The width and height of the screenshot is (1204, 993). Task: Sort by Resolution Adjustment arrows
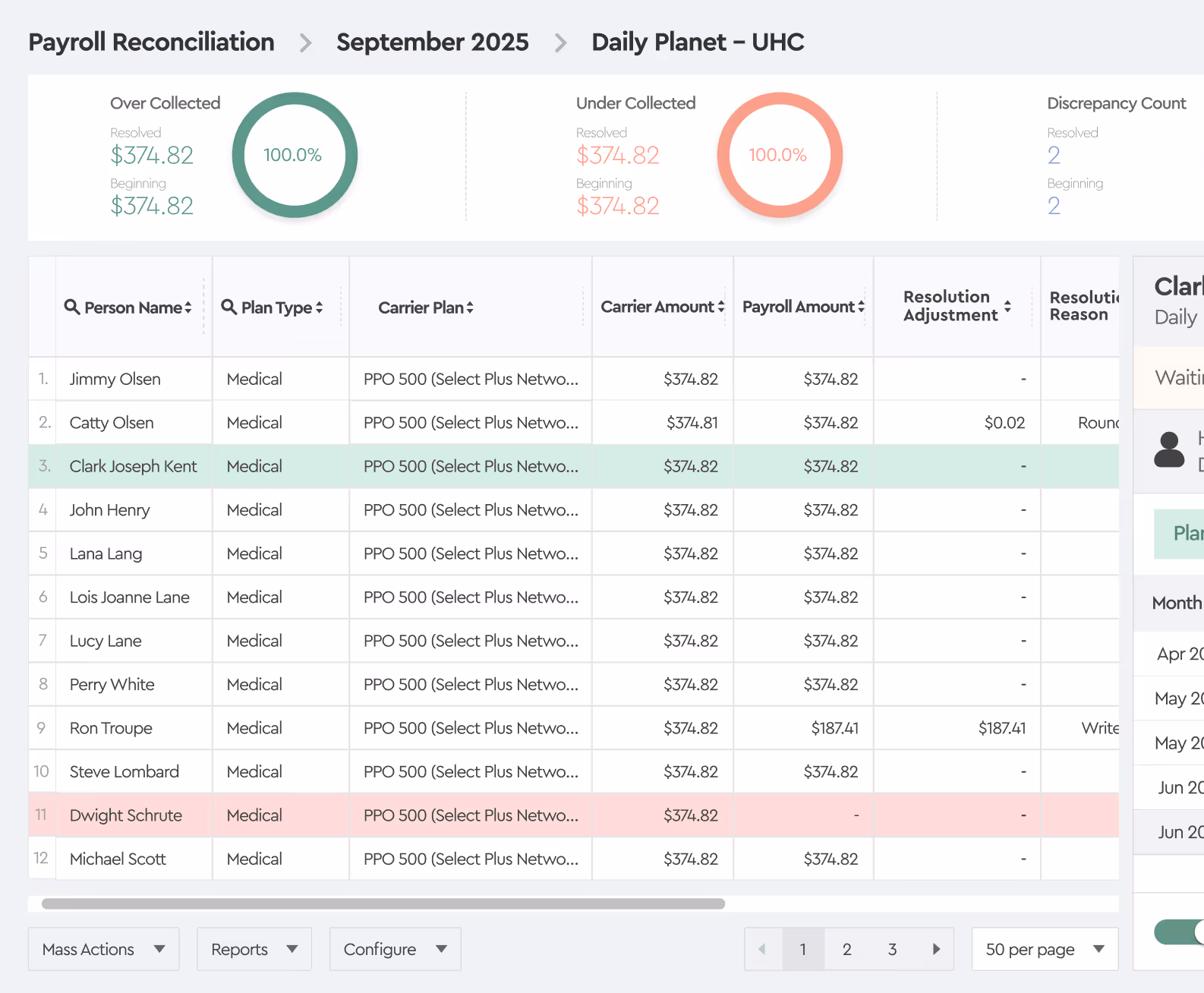pyautogui.click(x=1007, y=307)
